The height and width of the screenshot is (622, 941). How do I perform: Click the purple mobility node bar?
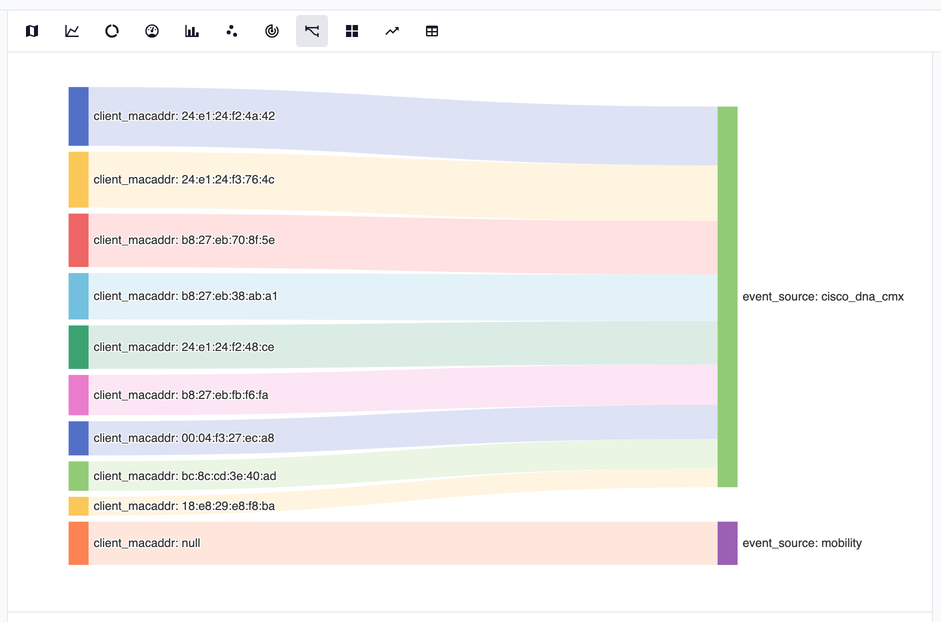click(727, 543)
